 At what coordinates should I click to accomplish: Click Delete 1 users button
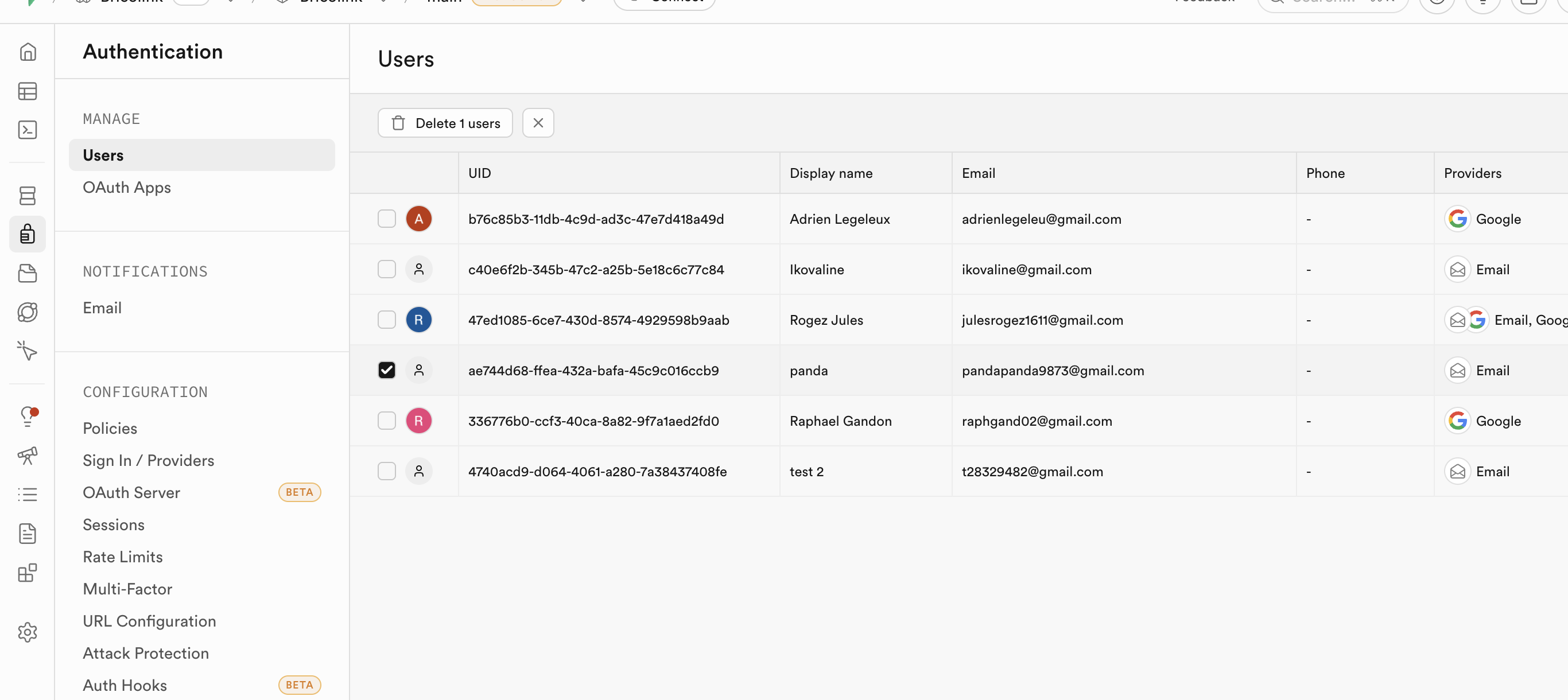[x=445, y=123]
